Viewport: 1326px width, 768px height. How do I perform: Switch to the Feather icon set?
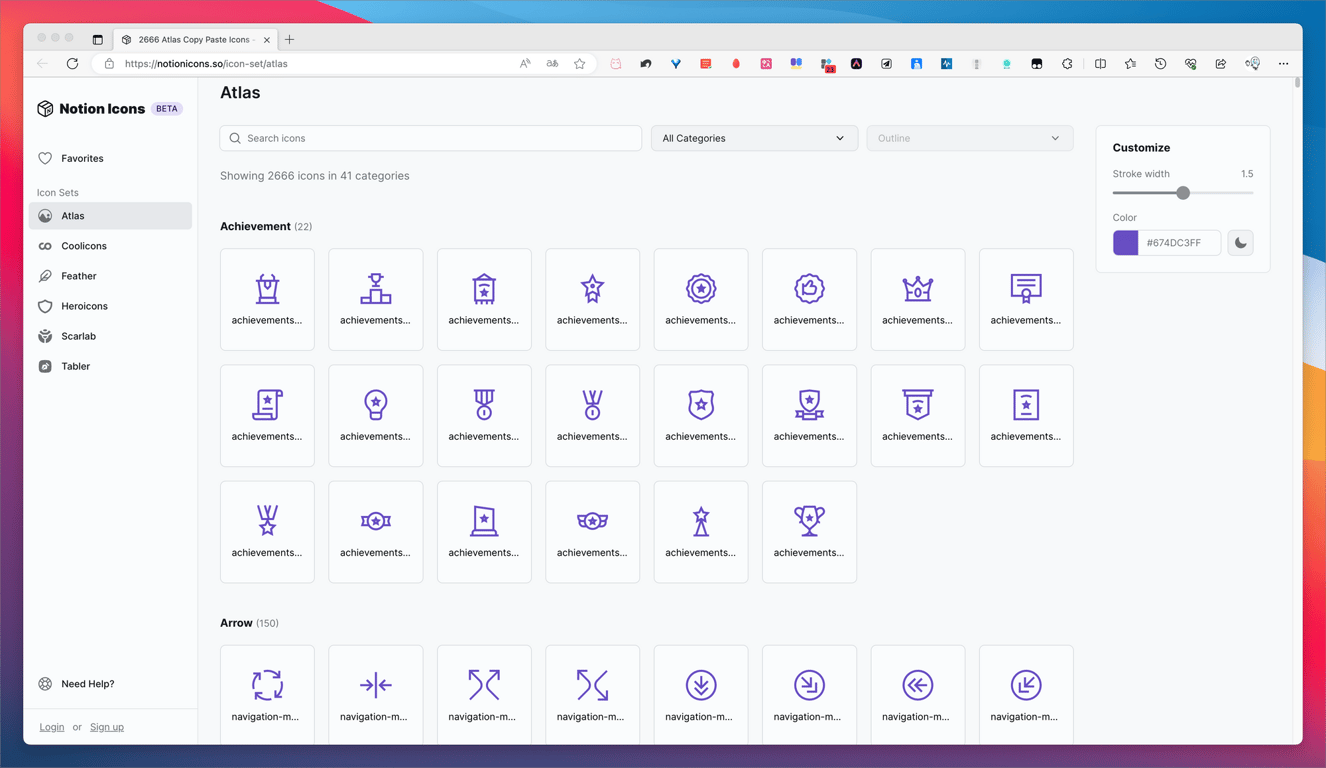tap(110, 276)
